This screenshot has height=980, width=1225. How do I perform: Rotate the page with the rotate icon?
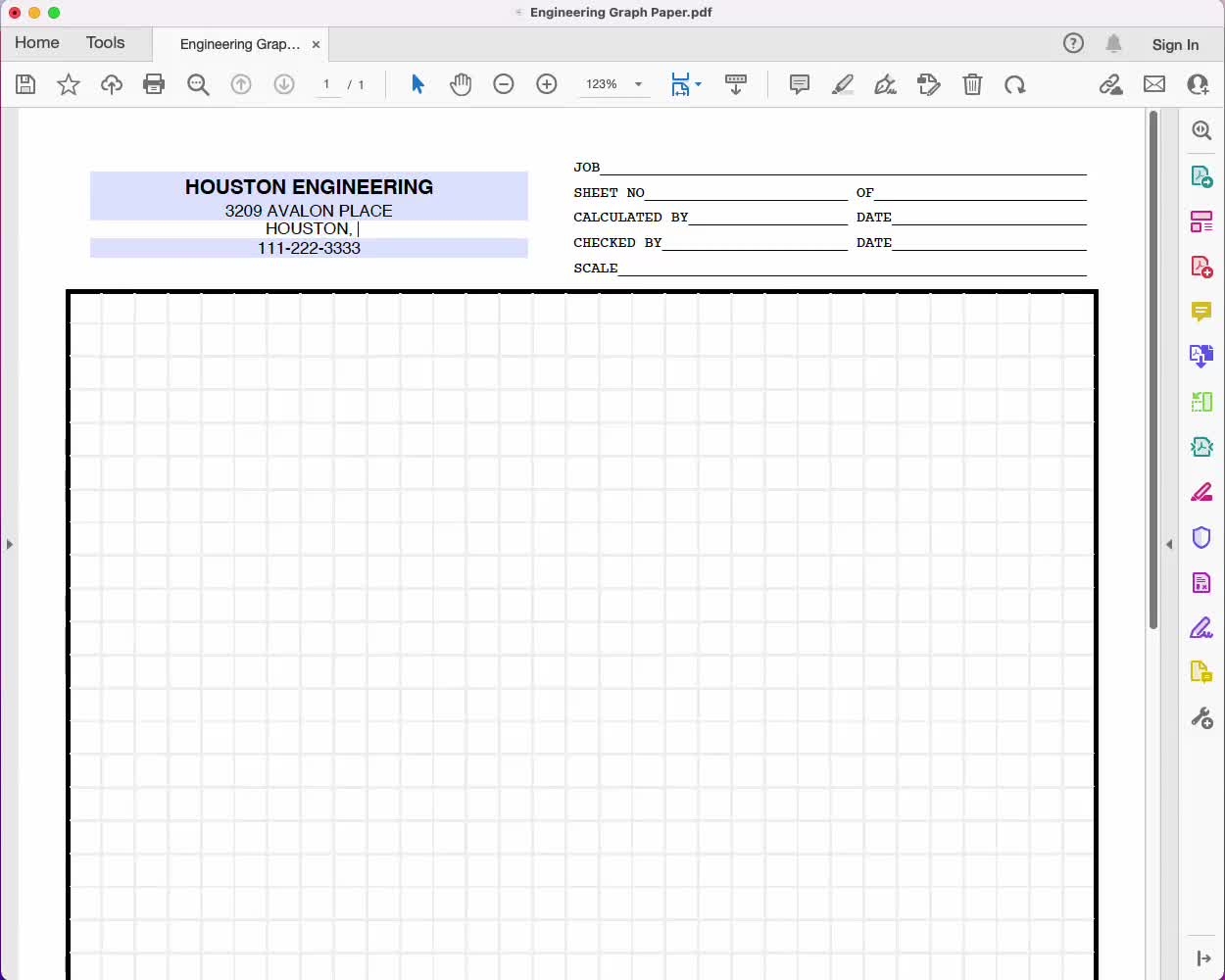pos(1015,84)
